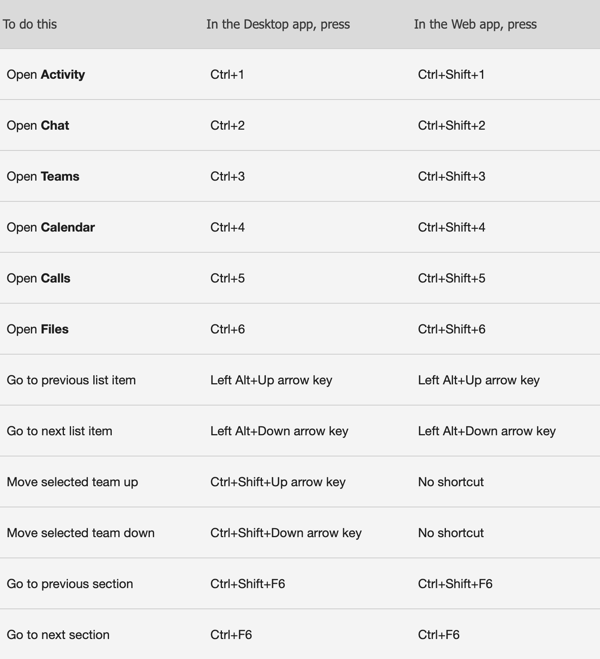Click 'No shortcut' in Move selected team down row

pyautogui.click(x=451, y=533)
